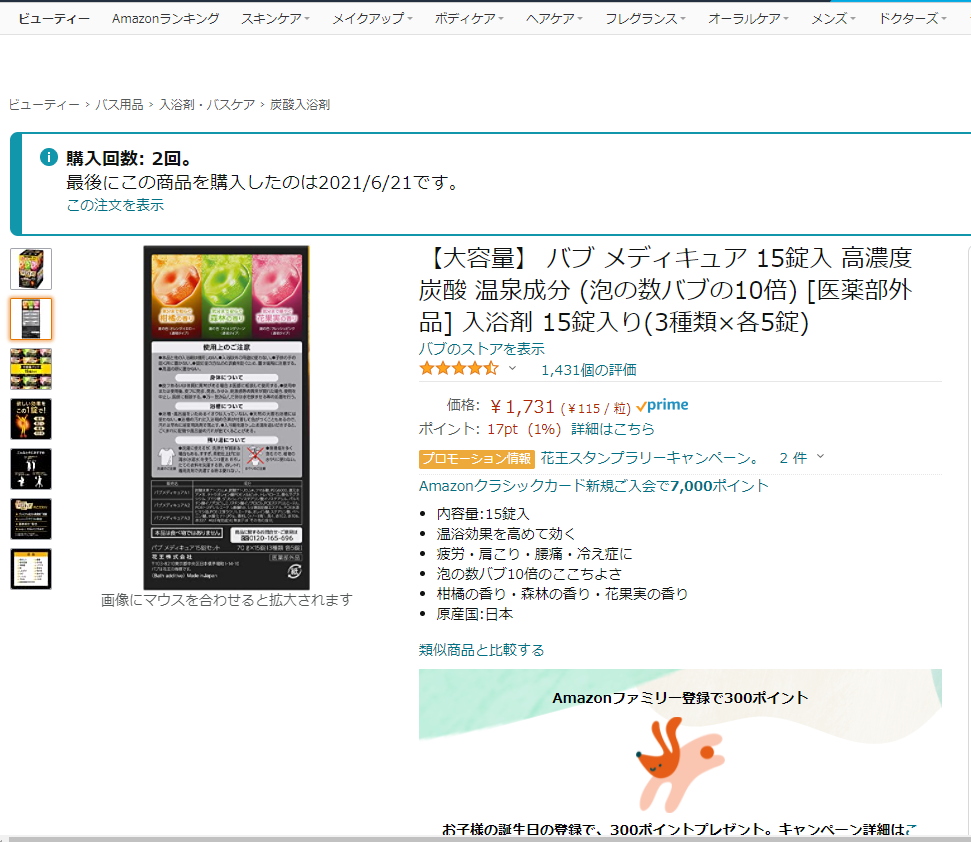Expand the メンズ dropdown menu
Viewport: 971px width, 842px height.
pyautogui.click(x=833, y=19)
